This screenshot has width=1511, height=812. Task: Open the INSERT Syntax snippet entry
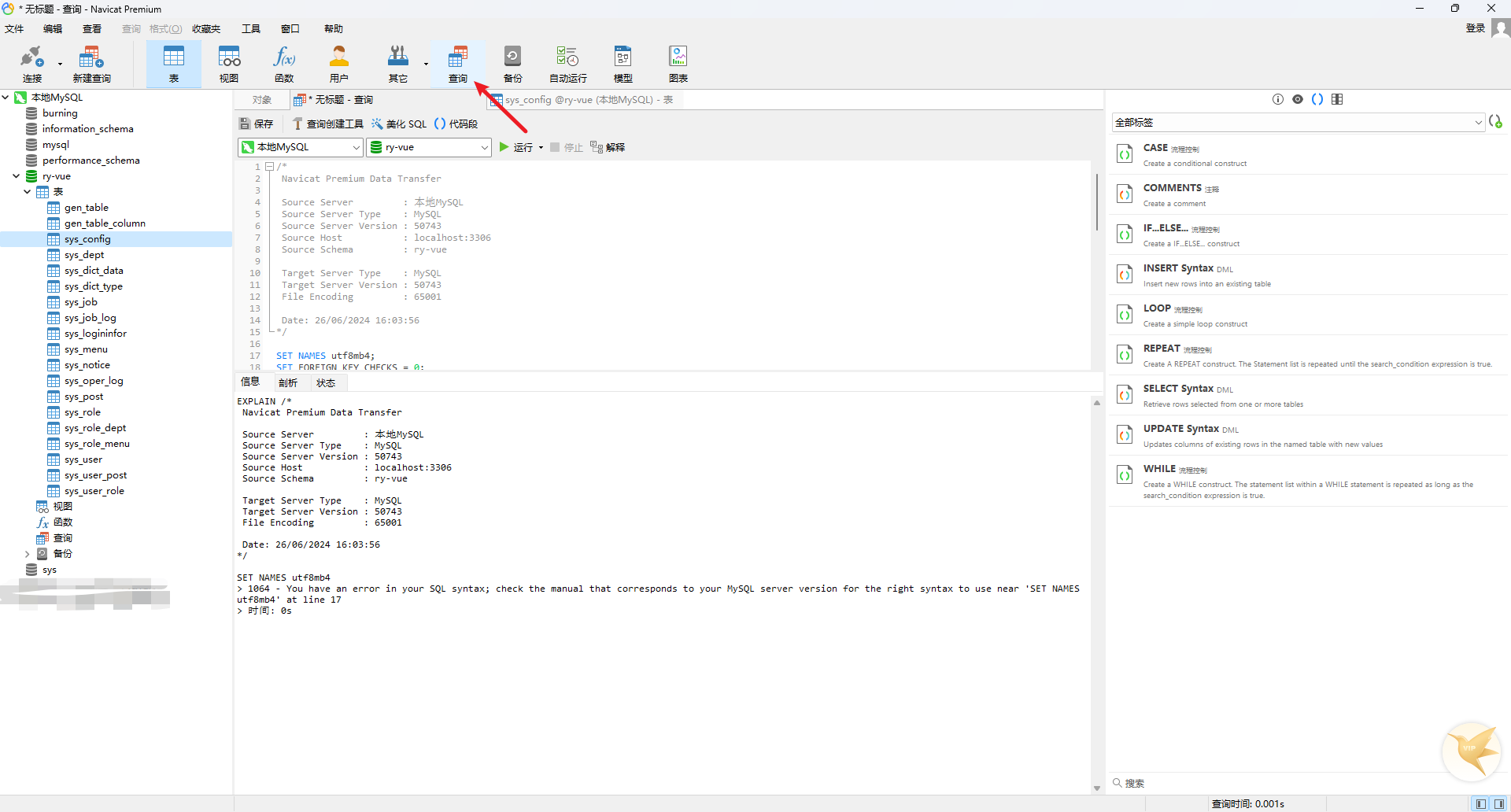click(1310, 275)
